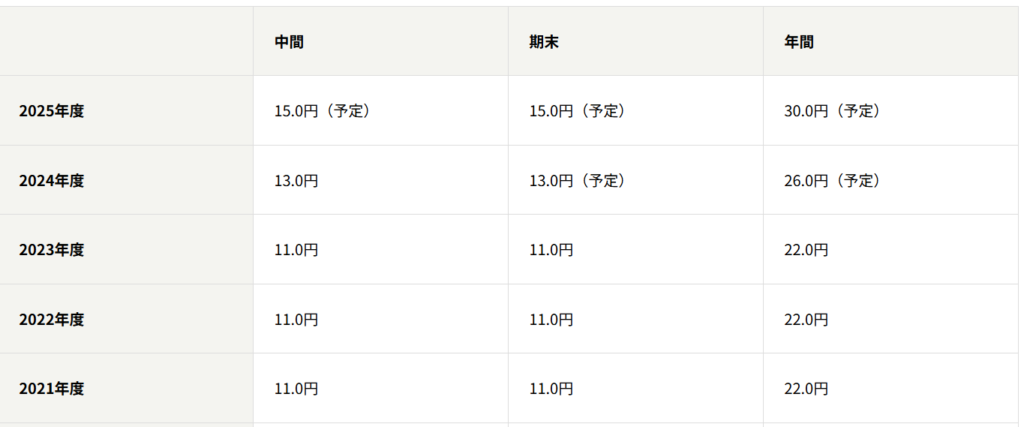Click the 期末 column header
The width and height of the screenshot is (1024, 427).
544,42
